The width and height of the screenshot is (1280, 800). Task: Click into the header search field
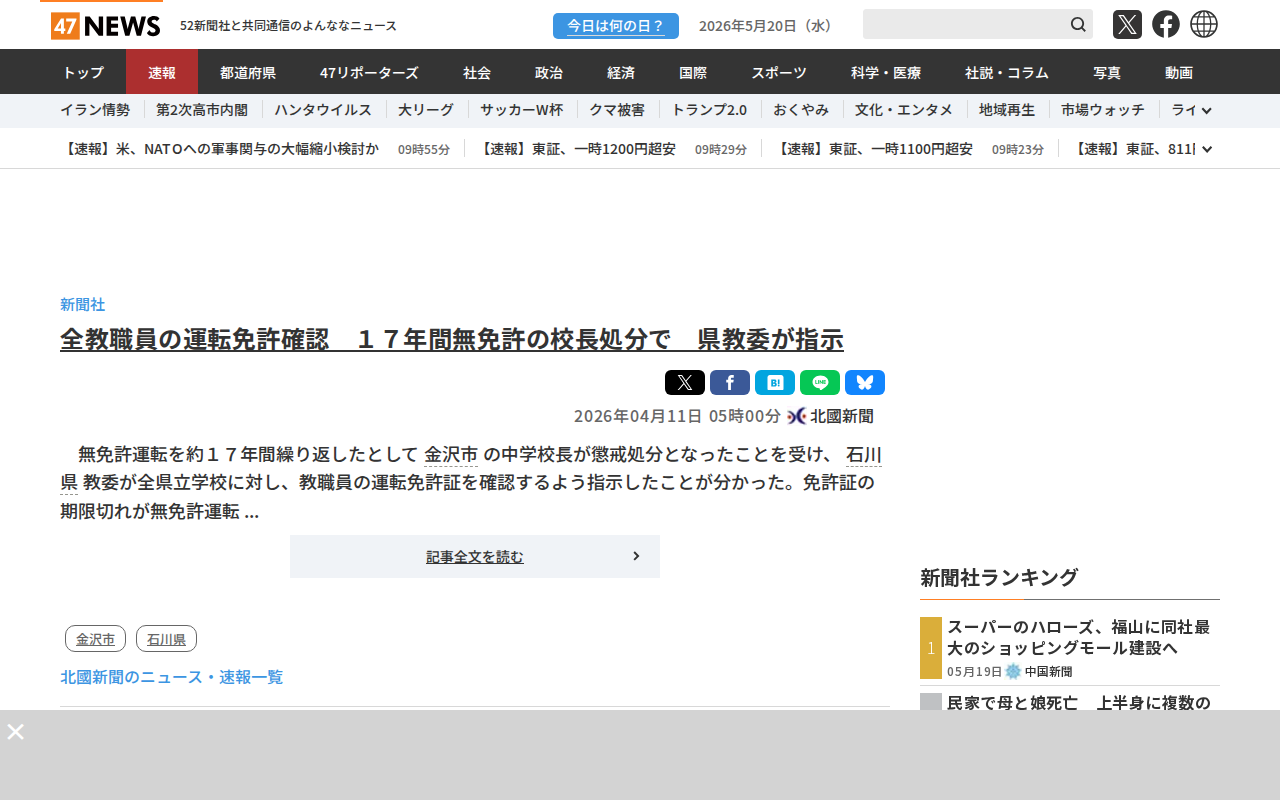(x=964, y=24)
